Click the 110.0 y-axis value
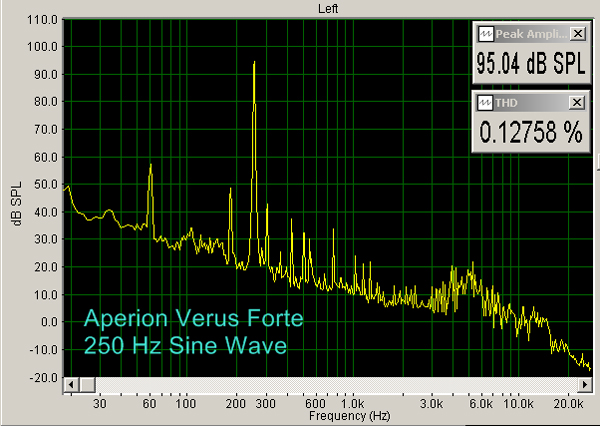Image resolution: width=600 pixels, height=426 pixels. [x=42, y=19]
